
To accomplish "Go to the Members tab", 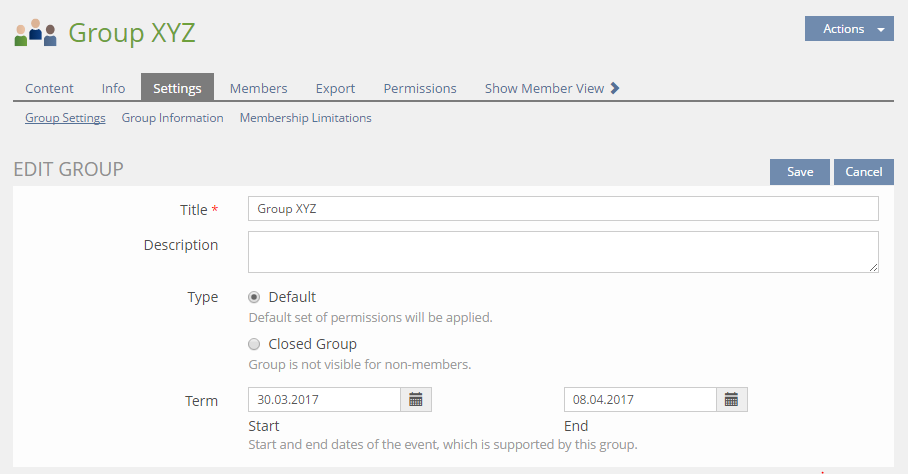I will 258,88.
